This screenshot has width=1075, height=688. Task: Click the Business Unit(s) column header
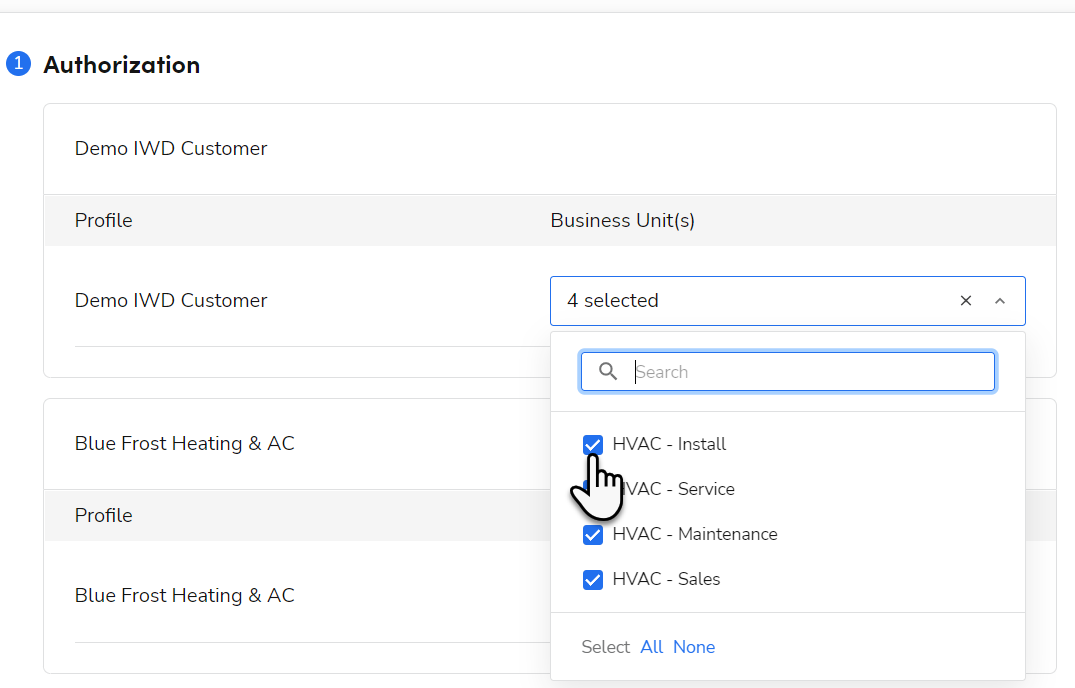(x=622, y=220)
